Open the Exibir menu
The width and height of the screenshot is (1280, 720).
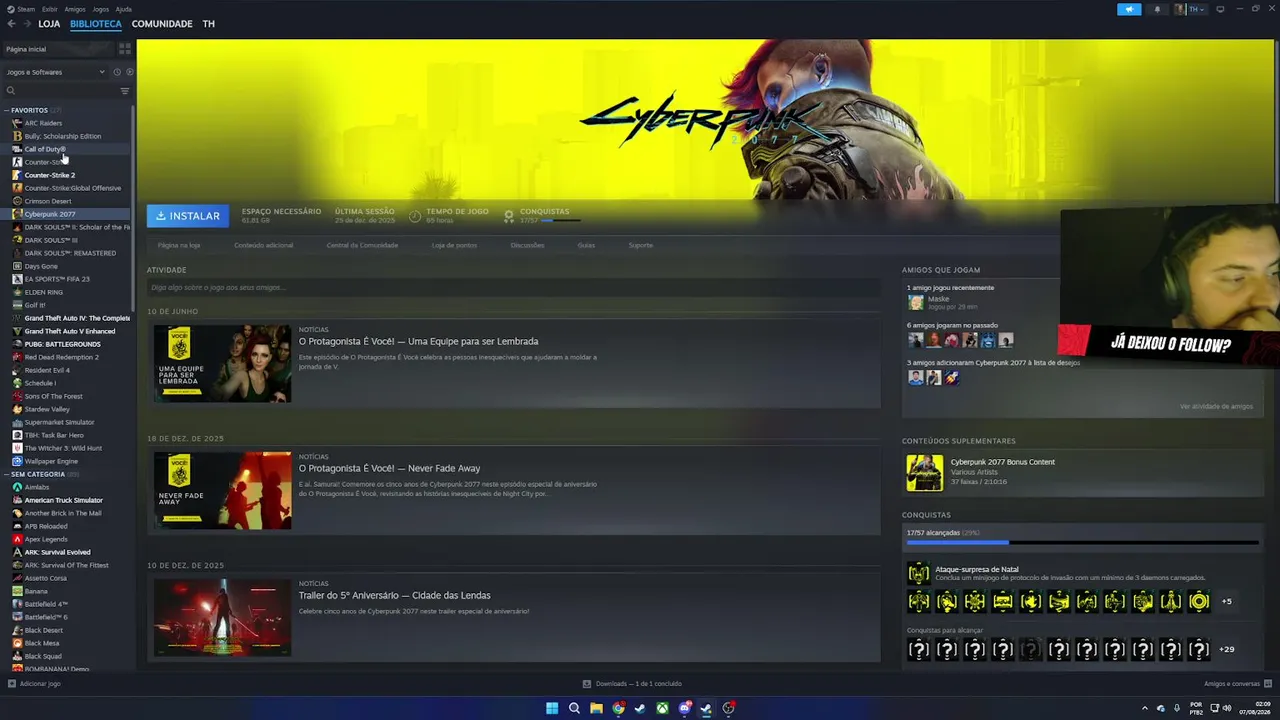tap(49, 9)
